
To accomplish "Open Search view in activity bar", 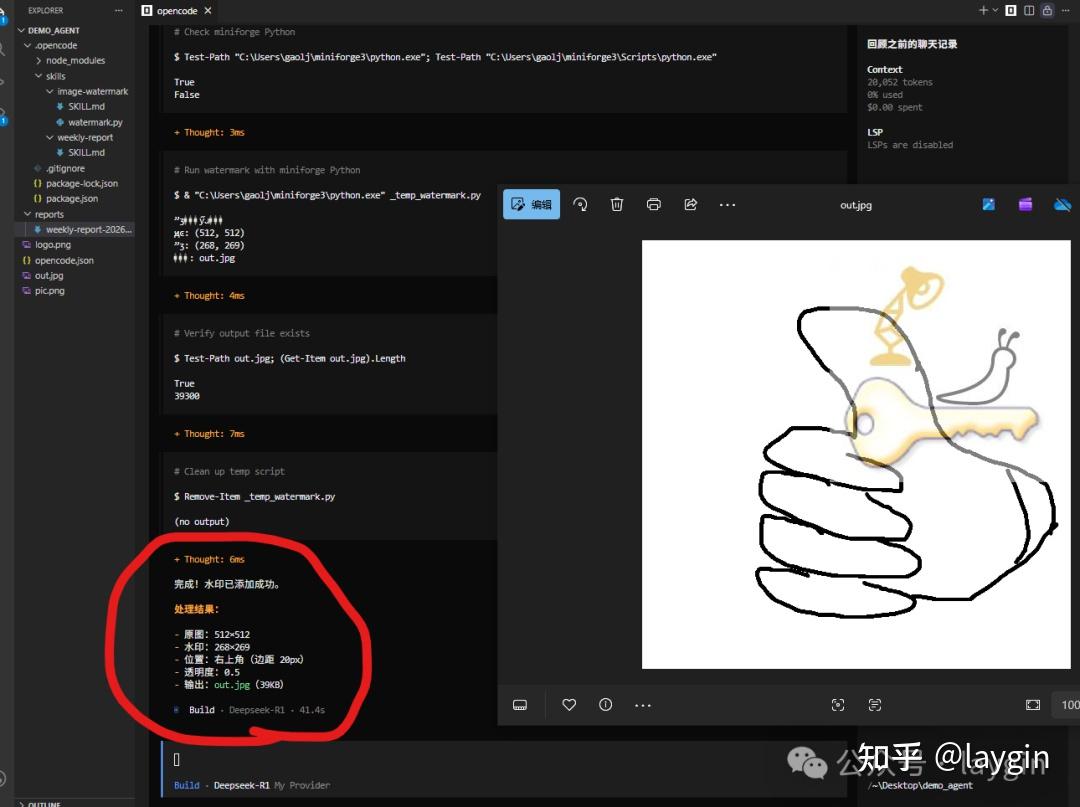I will (3, 49).
